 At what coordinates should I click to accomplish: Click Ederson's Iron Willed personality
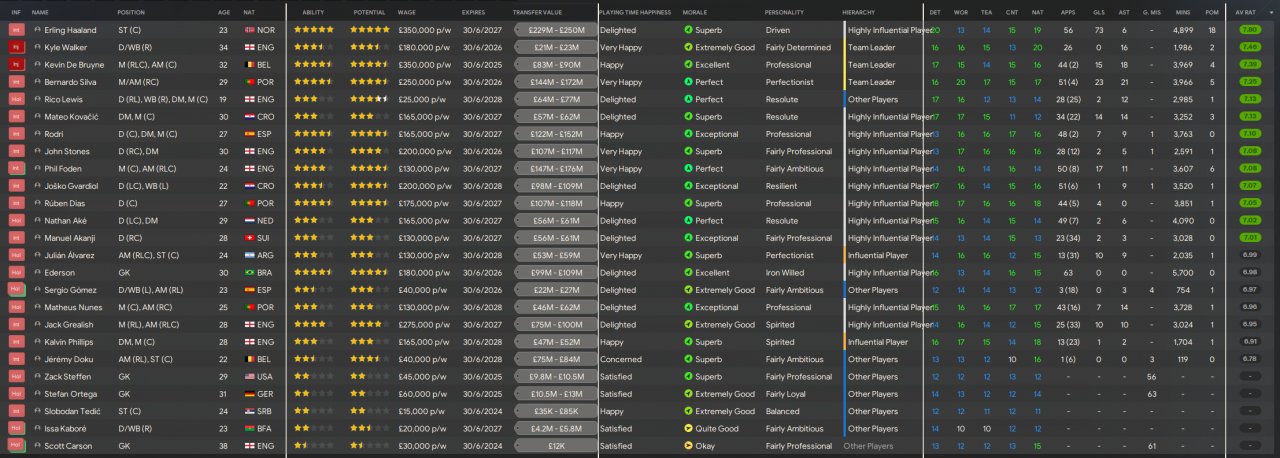[785, 272]
